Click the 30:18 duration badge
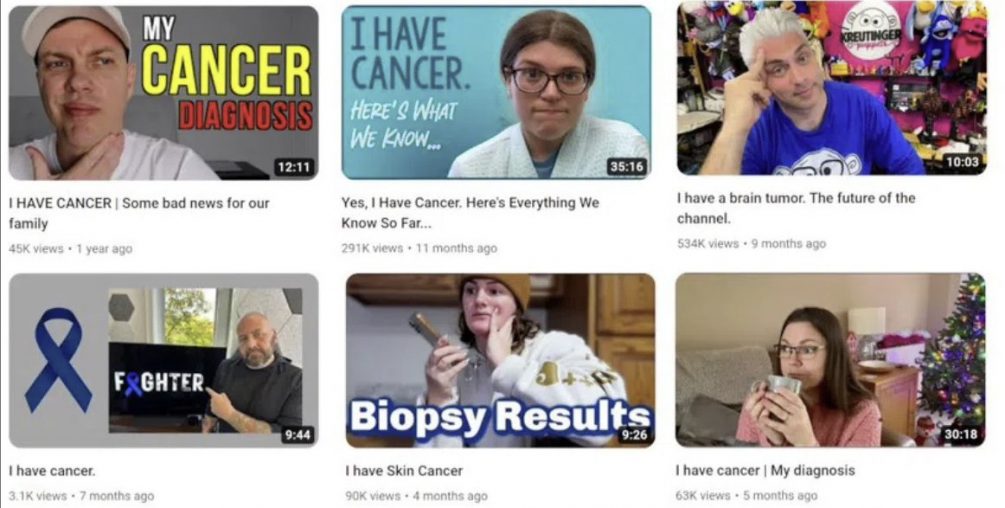 click(961, 434)
